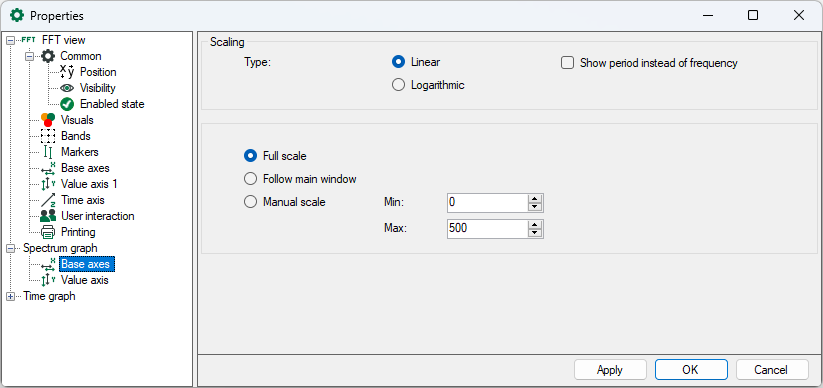This screenshot has height=388, width=823.
Task: Click the Value axis 1 icon
Action: (x=48, y=184)
